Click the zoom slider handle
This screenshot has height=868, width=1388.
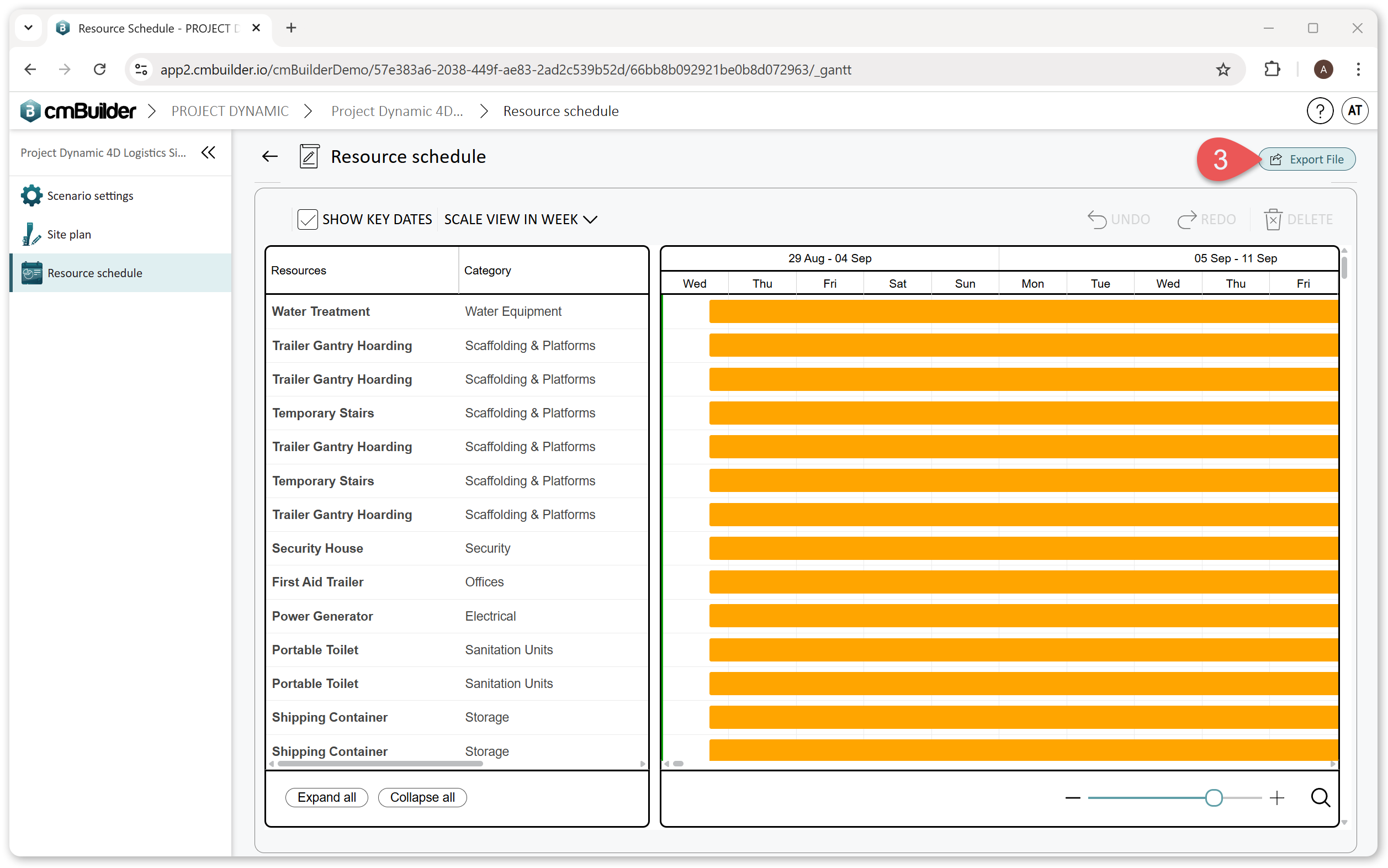(1213, 797)
